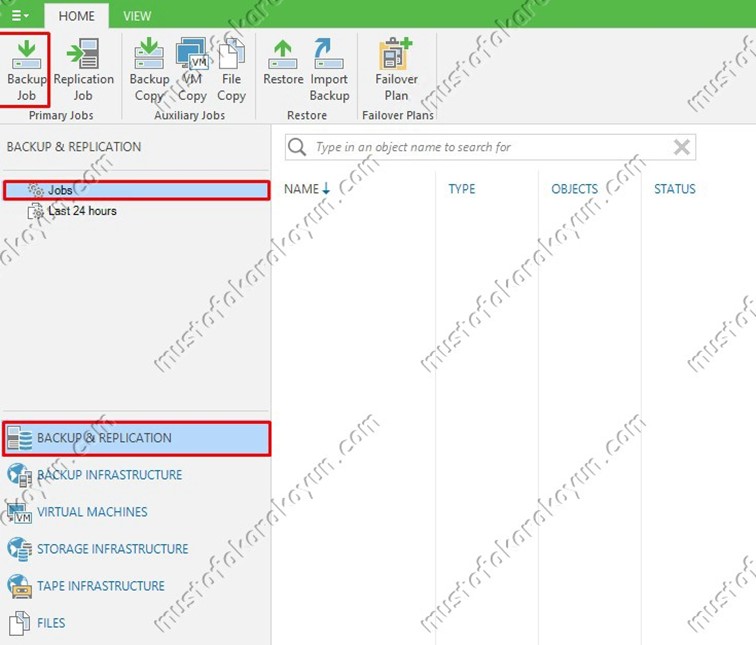Focus the object name search field
Image resolution: width=756 pixels, height=645 pixels.
click(x=490, y=147)
